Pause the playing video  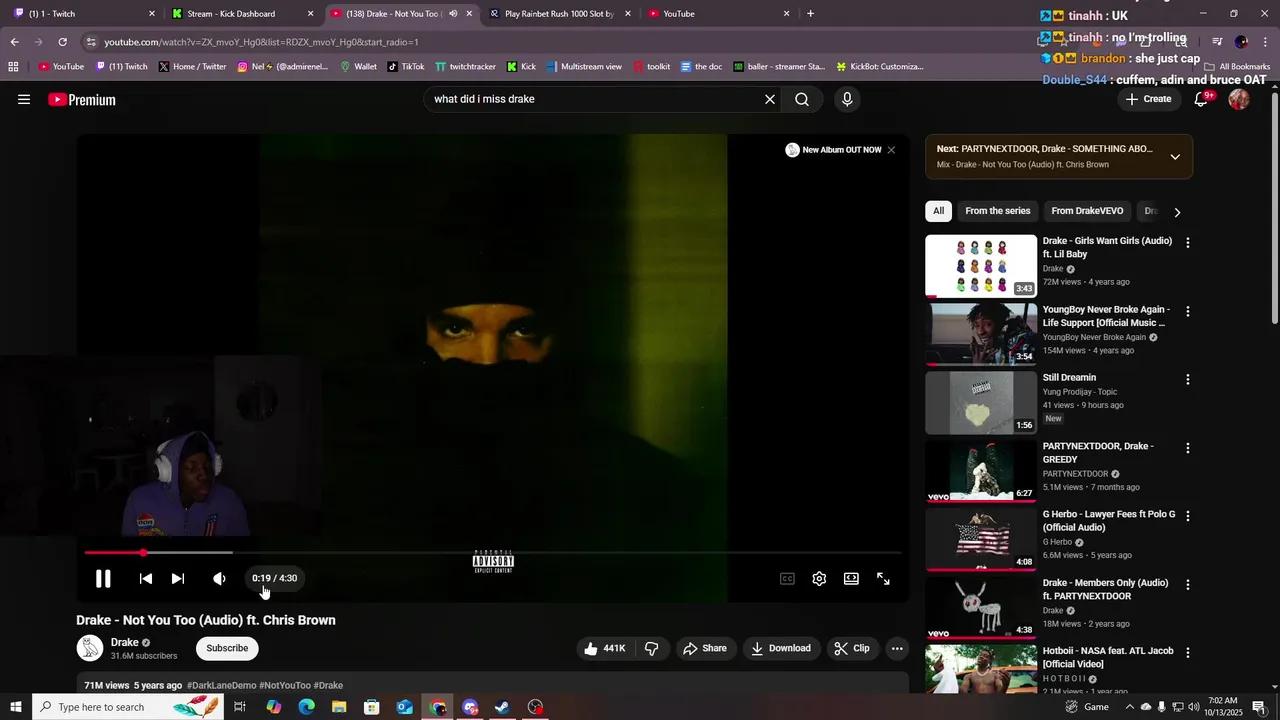click(103, 579)
